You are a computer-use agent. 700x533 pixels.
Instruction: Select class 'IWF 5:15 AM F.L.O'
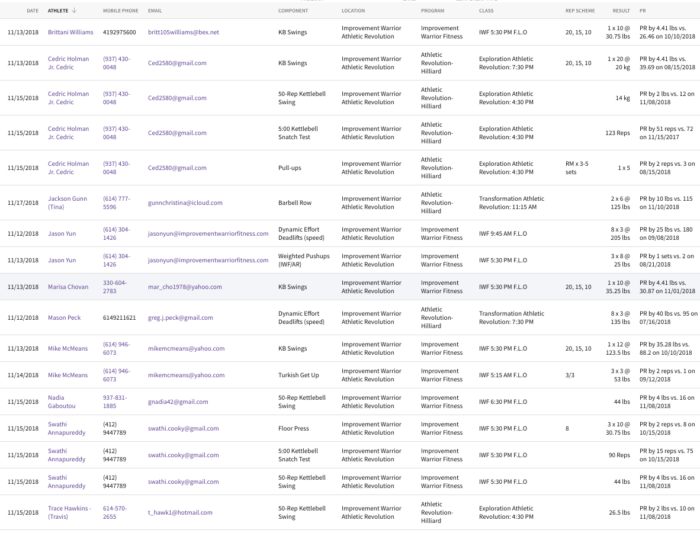pyautogui.click(x=503, y=375)
